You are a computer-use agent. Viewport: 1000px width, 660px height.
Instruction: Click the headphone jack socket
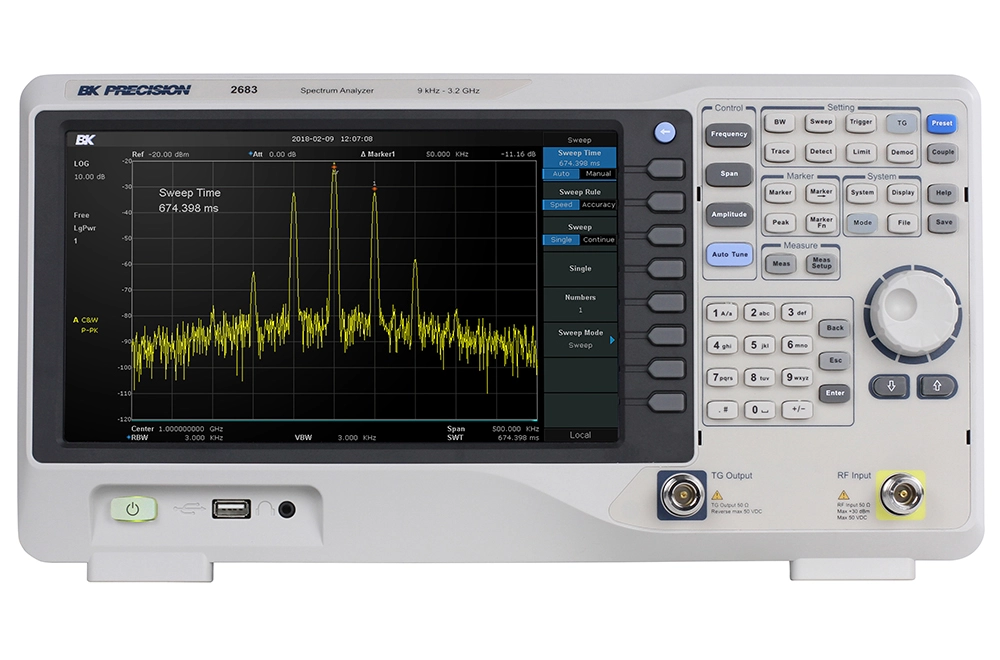click(x=287, y=510)
